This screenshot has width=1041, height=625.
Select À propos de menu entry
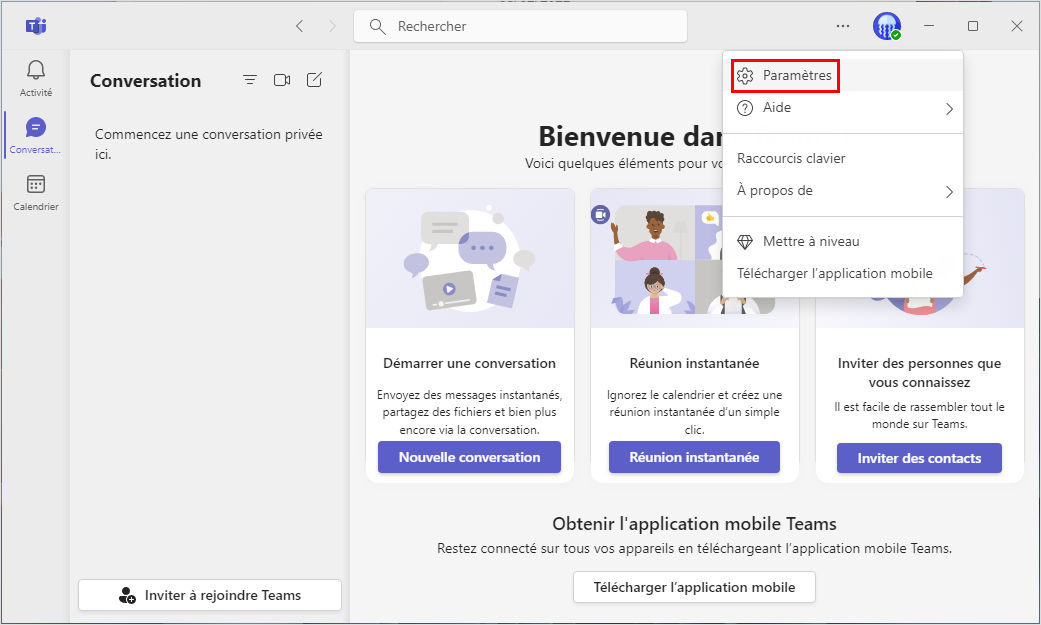point(842,191)
